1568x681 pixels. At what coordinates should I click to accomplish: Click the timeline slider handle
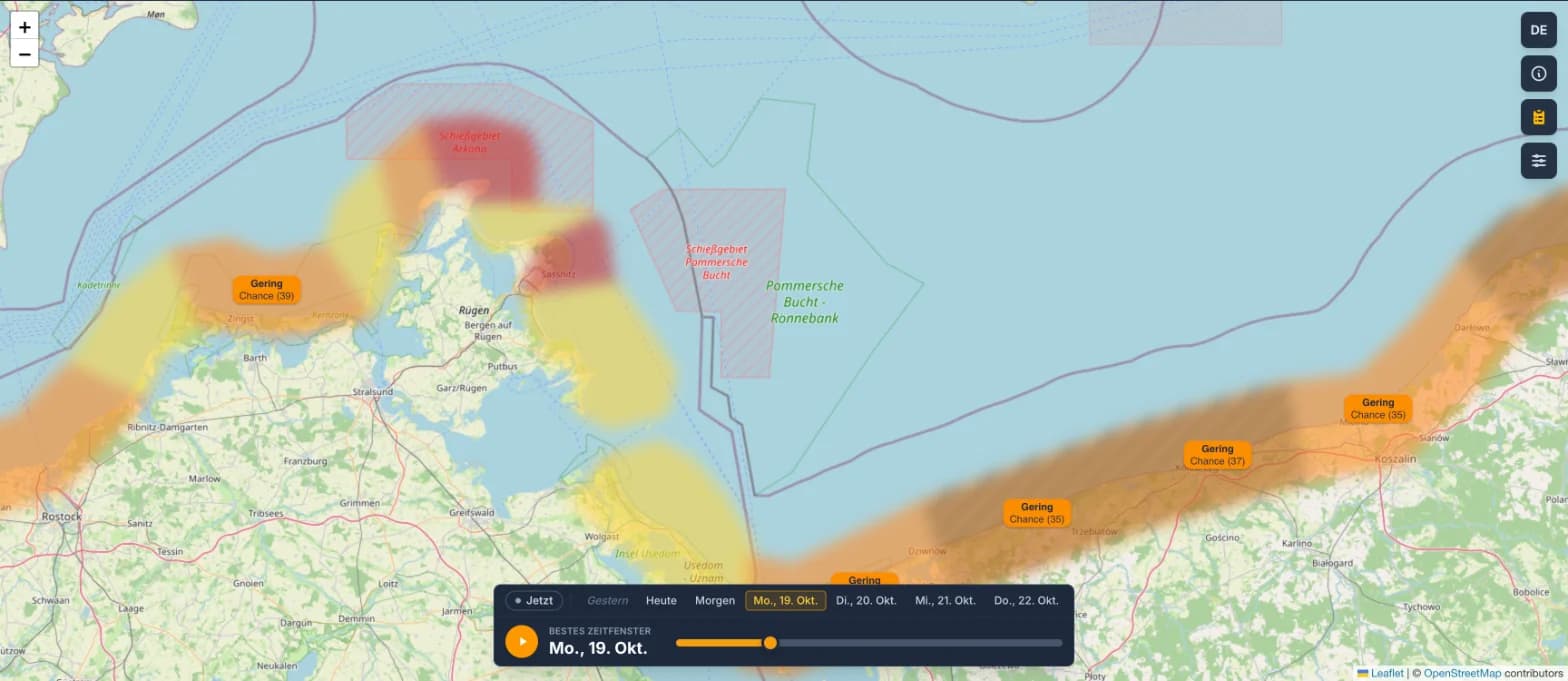pos(770,643)
